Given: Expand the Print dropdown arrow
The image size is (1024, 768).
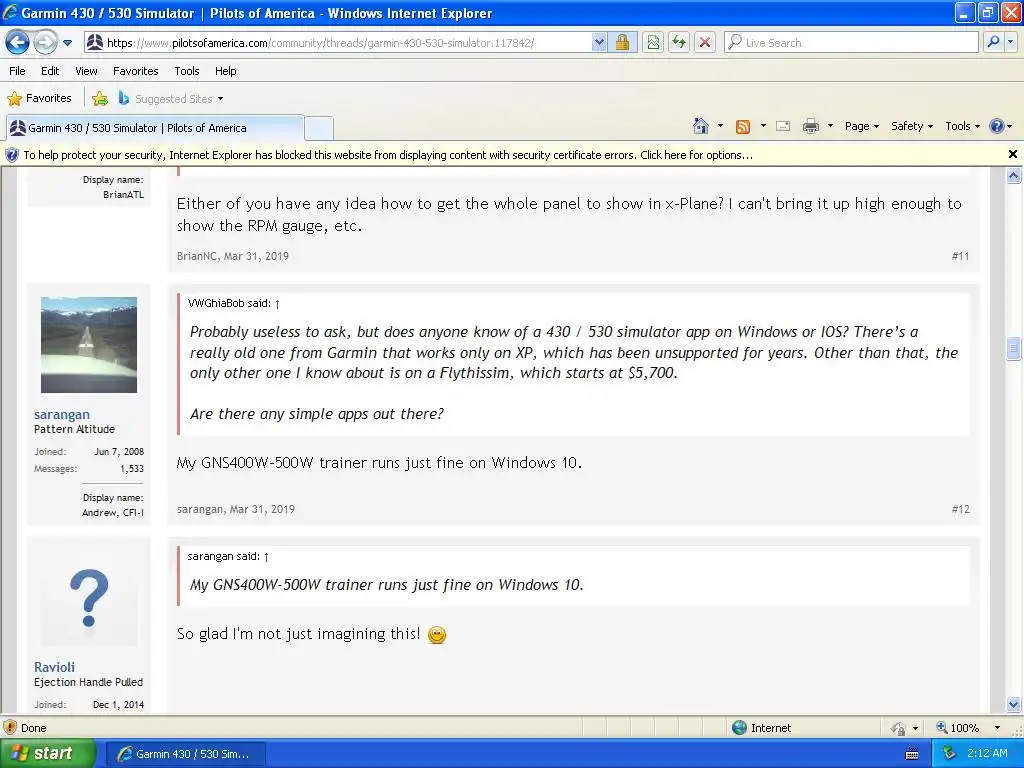Looking at the screenshot, I should click(x=830, y=126).
